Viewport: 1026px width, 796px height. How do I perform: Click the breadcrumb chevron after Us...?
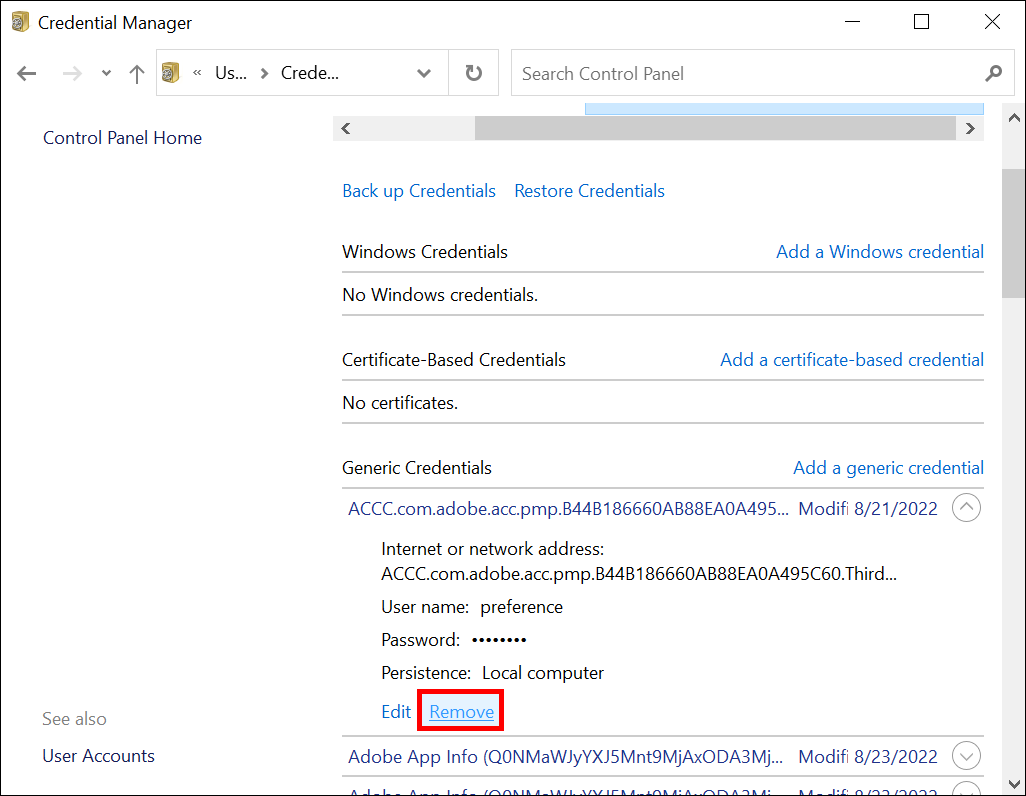264,73
